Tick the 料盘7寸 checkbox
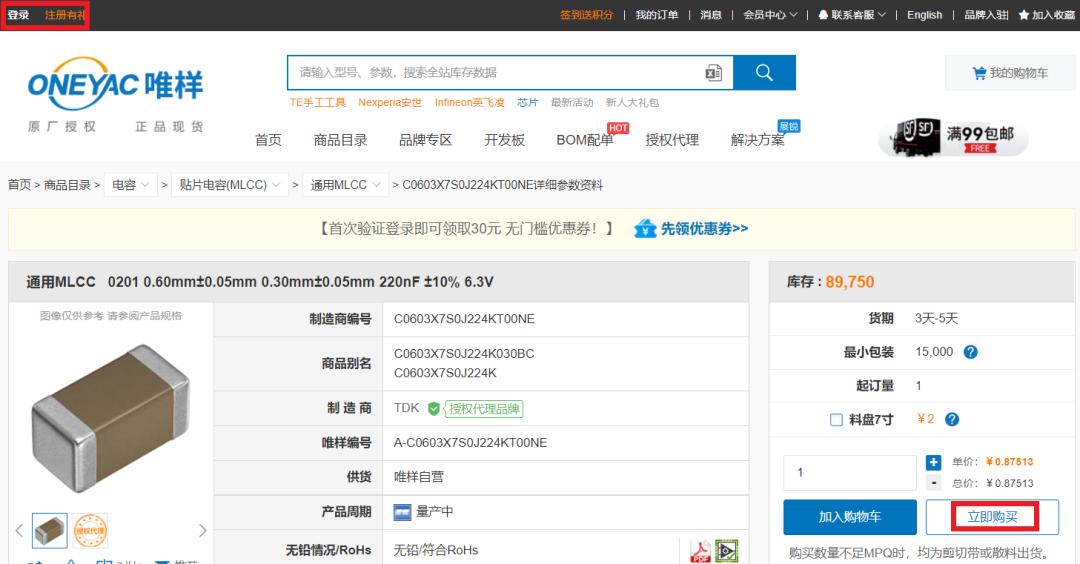This screenshot has width=1080, height=564. click(x=836, y=419)
